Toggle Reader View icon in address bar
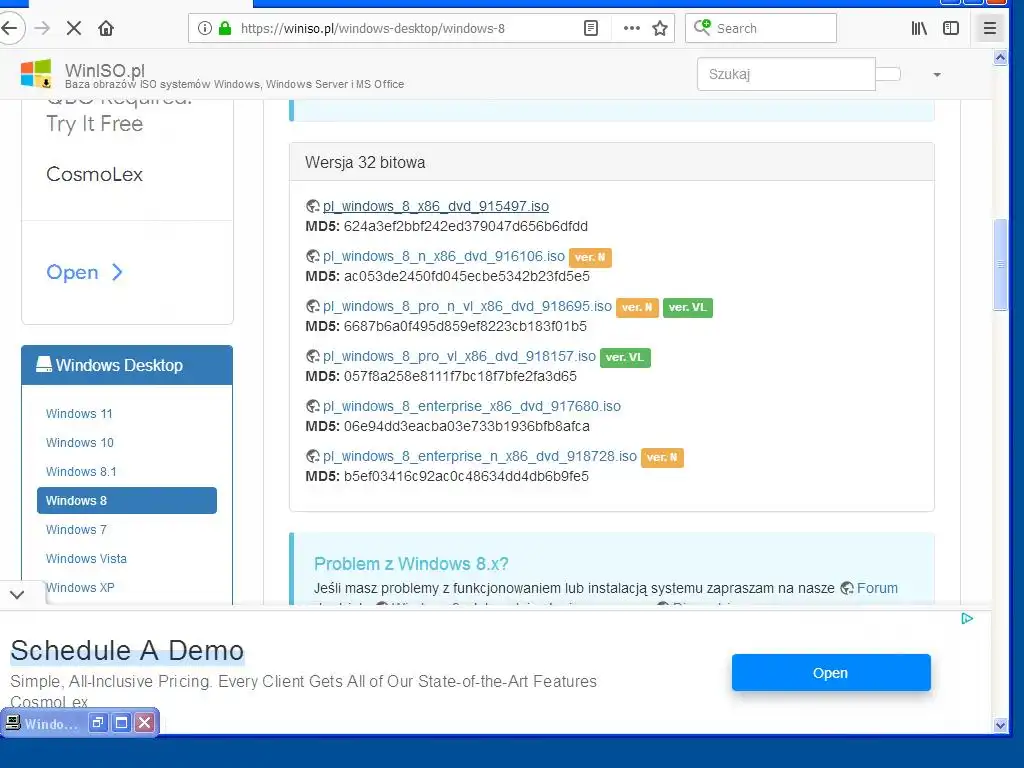The image size is (1024, 768). [590, 28]
